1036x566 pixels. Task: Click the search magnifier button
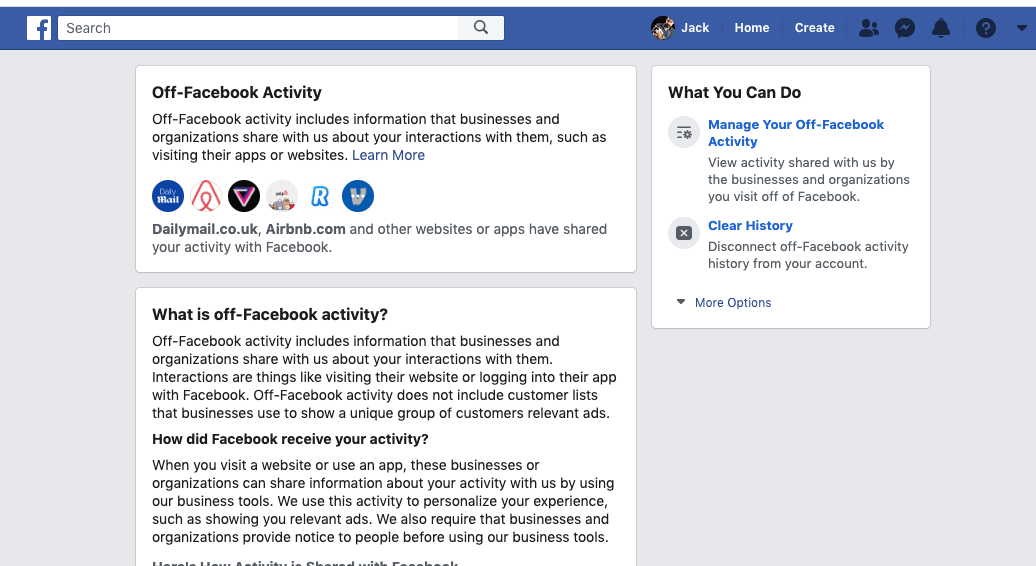point(481,28)
